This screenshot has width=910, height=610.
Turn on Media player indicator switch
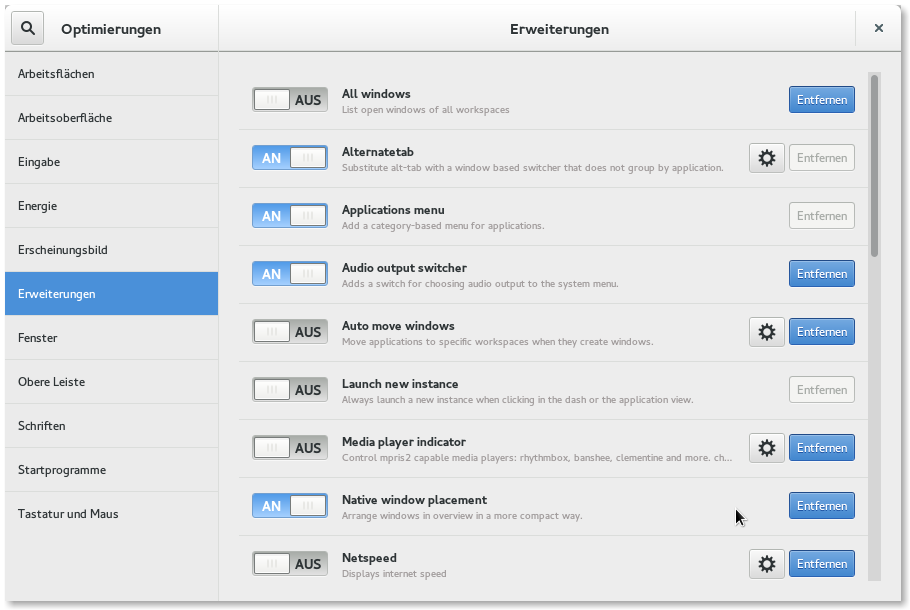click(290, 447)
